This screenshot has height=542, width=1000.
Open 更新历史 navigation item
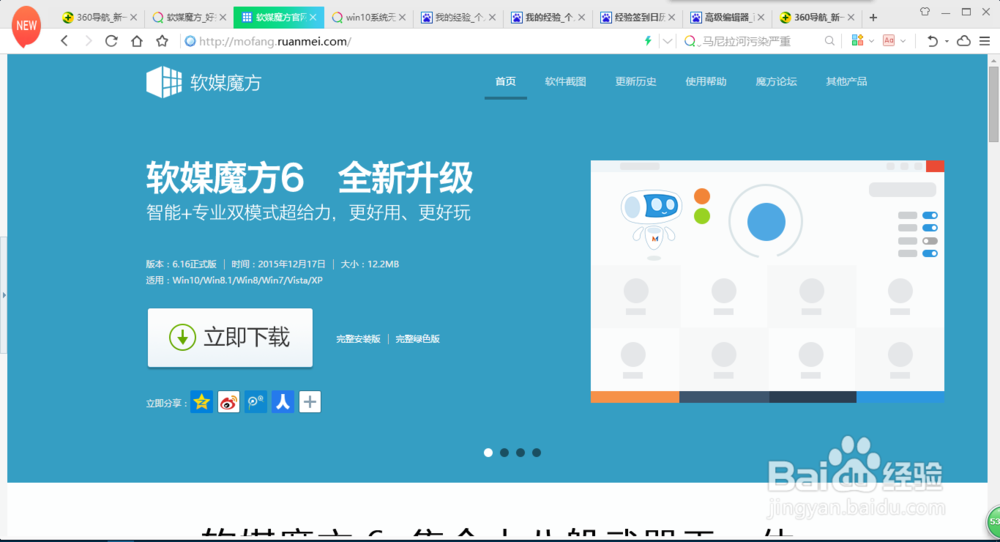pyautogui.click(x=635, y=81)
